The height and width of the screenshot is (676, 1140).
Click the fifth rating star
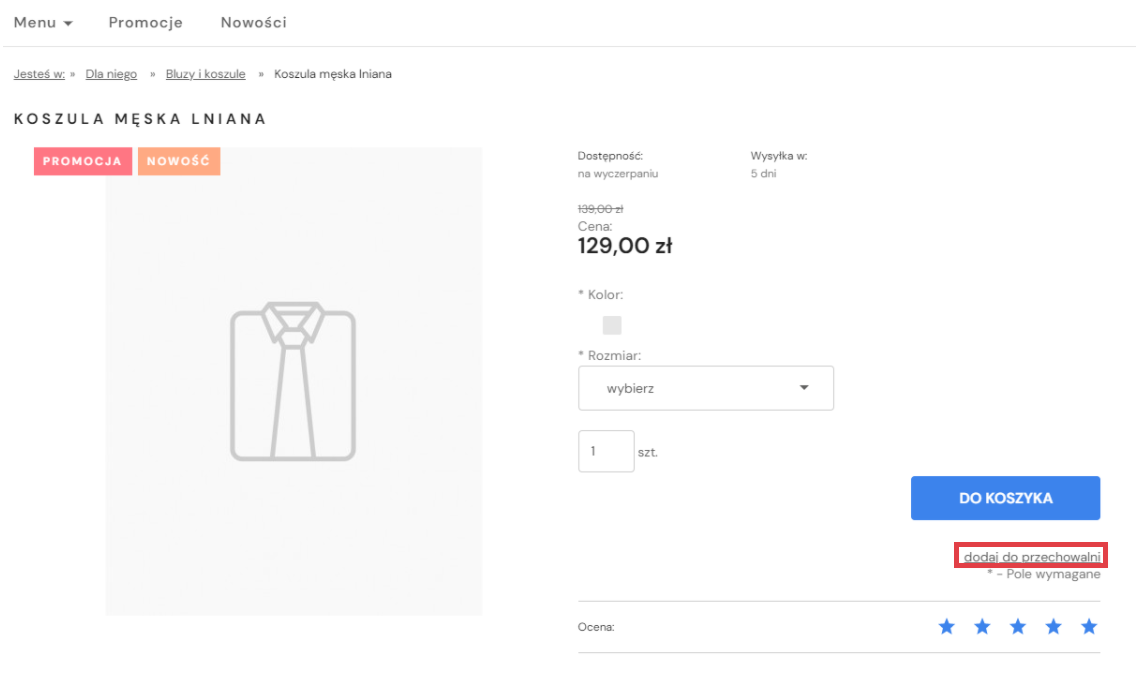coord(1089,627)
